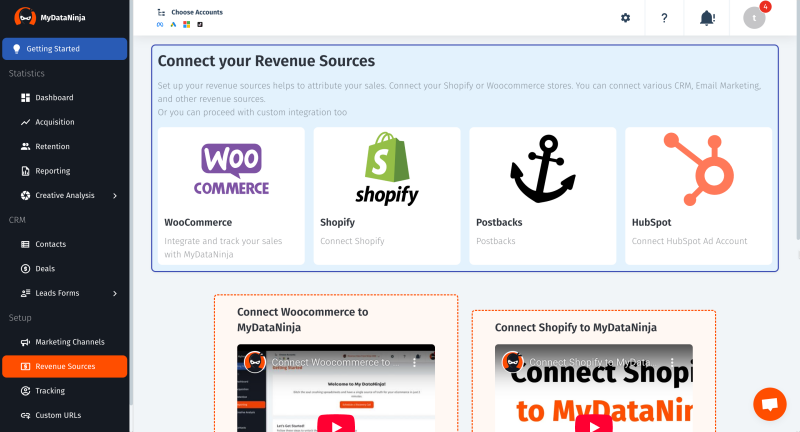The height and width of the screenshot is (432, 800).
Task: Go to Getting Started page
Action: coord(64,49)
